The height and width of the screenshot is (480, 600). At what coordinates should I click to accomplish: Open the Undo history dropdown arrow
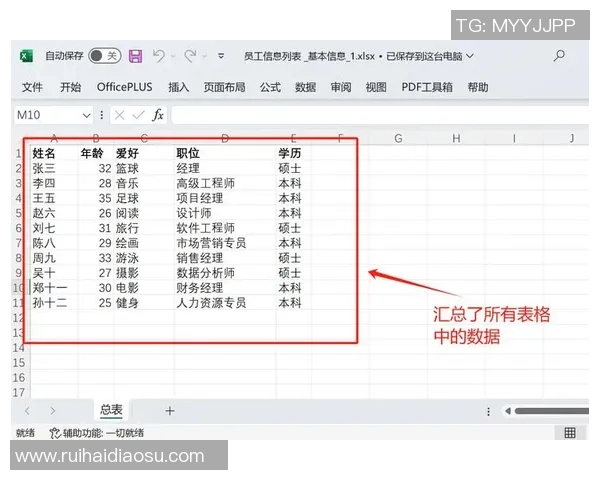(173, 56)
